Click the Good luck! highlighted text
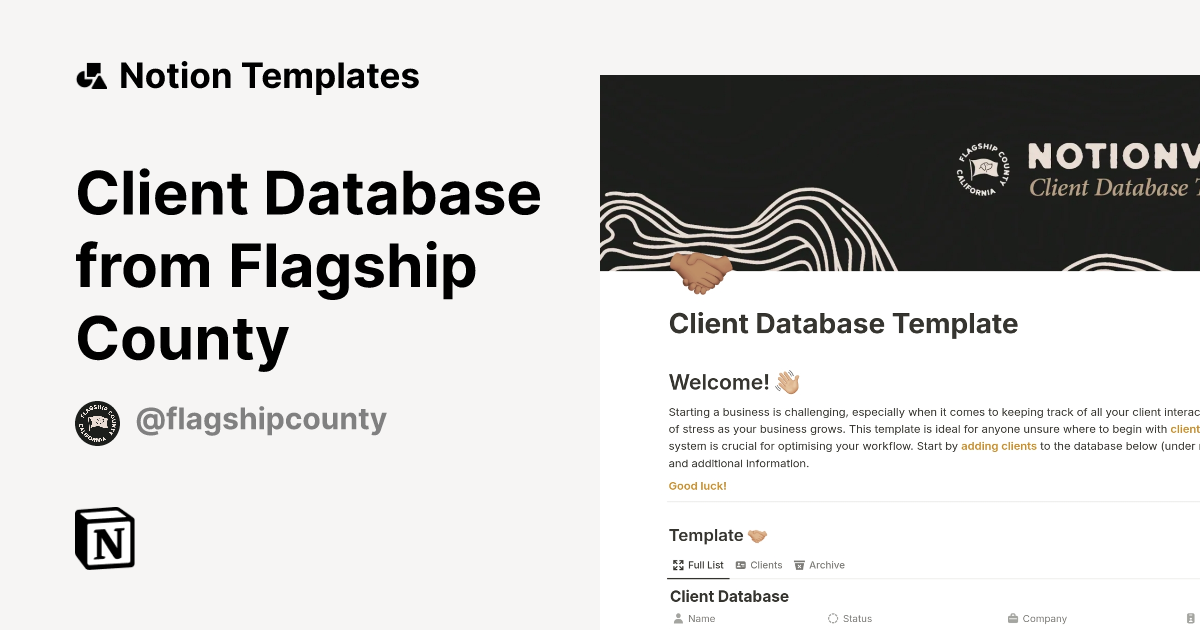 697,486
